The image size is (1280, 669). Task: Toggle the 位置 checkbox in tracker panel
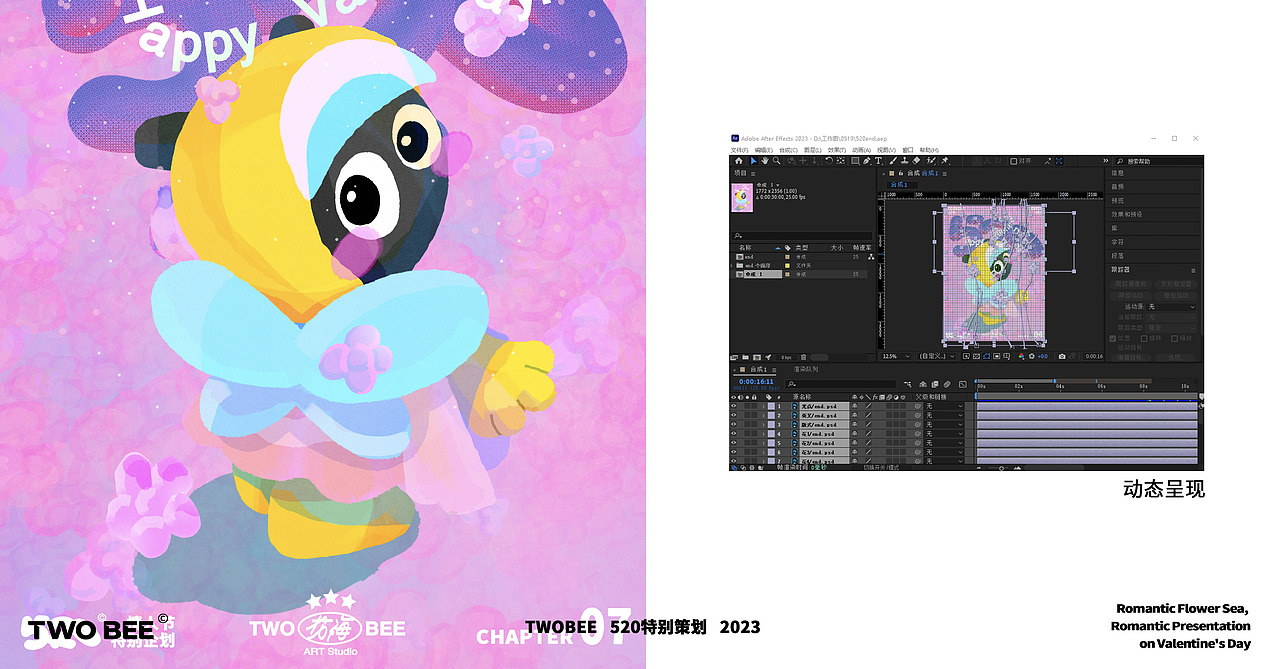coord(1113,338)
